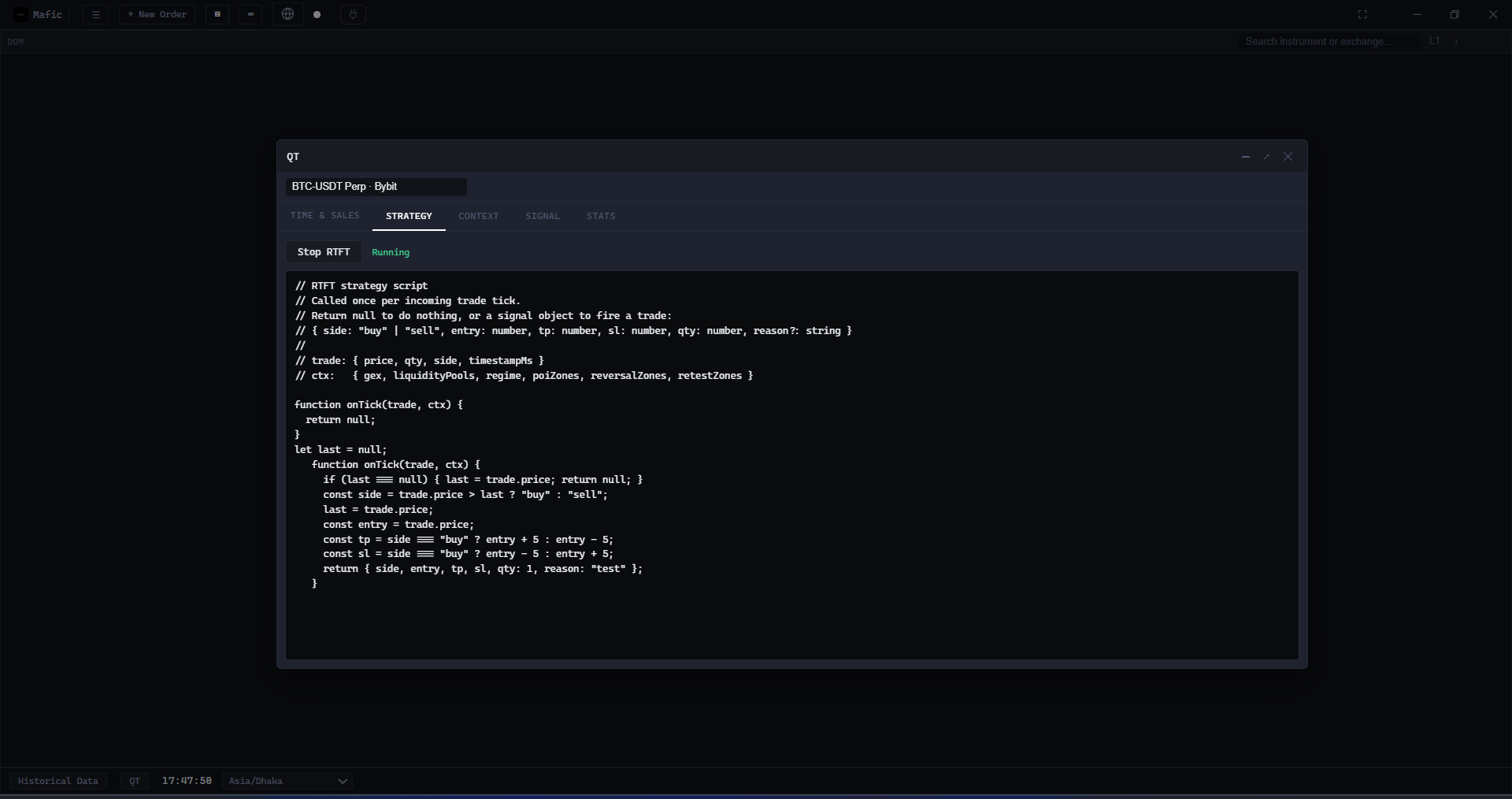This screenshot has width=1512, height=799.
Task: Click the line starting "return { side, entry"
Action: pos(483,569)
